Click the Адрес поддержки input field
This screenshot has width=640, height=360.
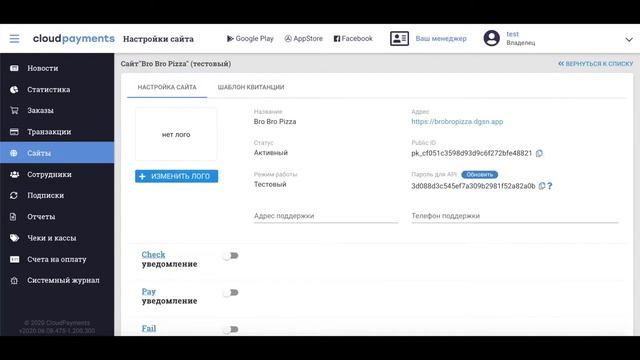[x=326, y=216]
